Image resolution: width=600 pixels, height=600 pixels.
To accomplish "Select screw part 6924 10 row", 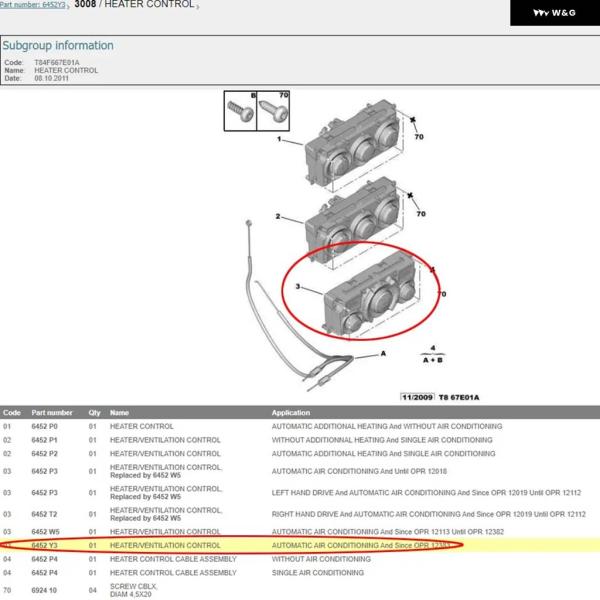I will (x=45, y=589).
